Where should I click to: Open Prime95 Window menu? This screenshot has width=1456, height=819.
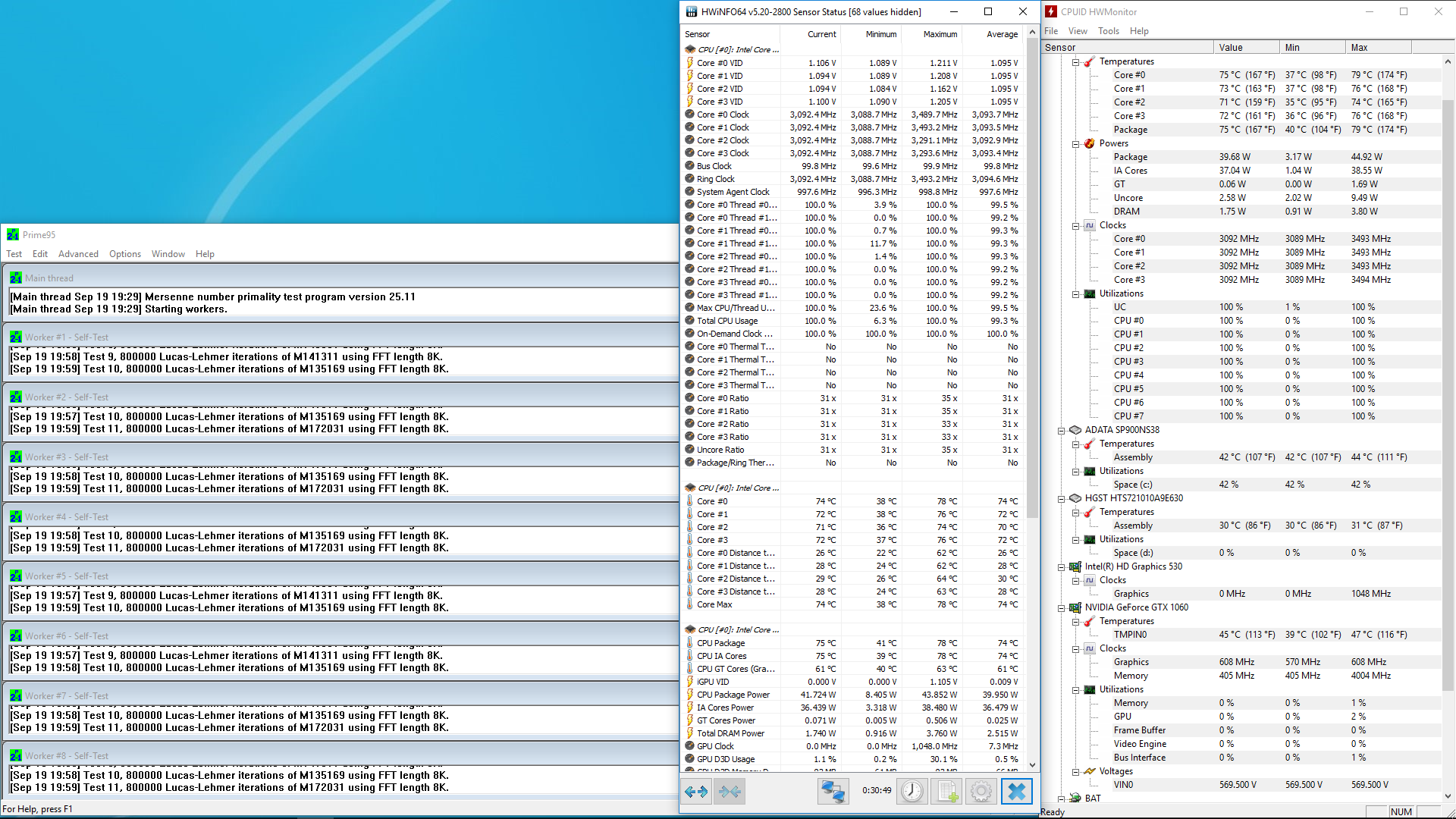point(168,254)
